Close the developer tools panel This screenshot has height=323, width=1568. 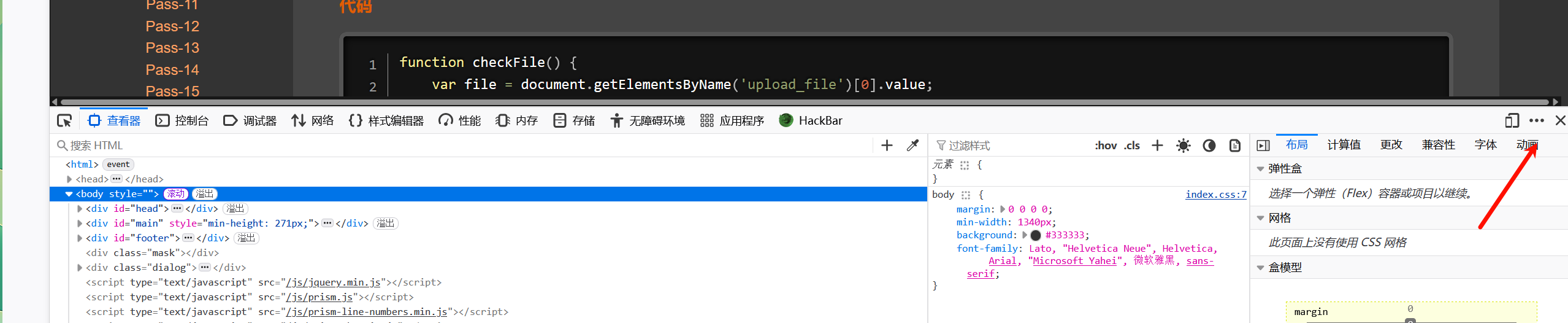1560,120
